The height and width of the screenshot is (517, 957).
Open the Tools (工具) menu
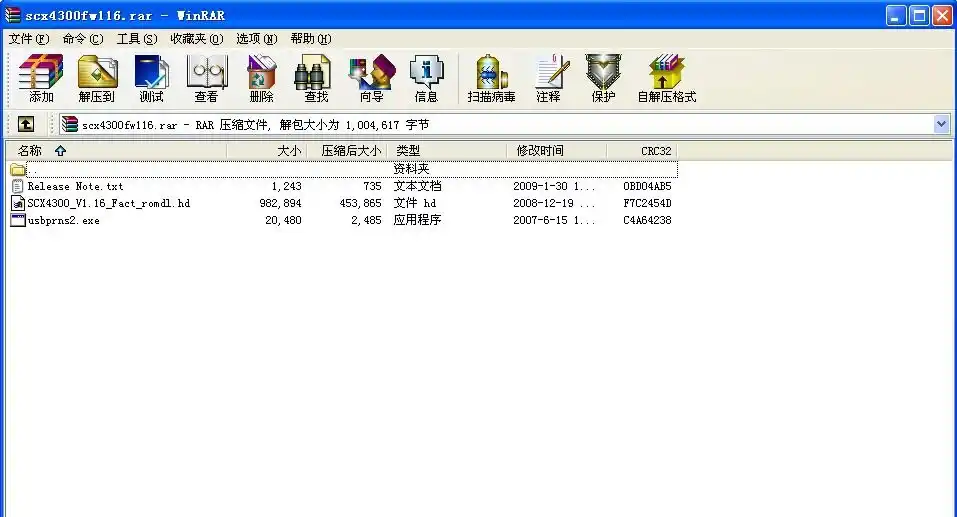click(x=137, y=39)
